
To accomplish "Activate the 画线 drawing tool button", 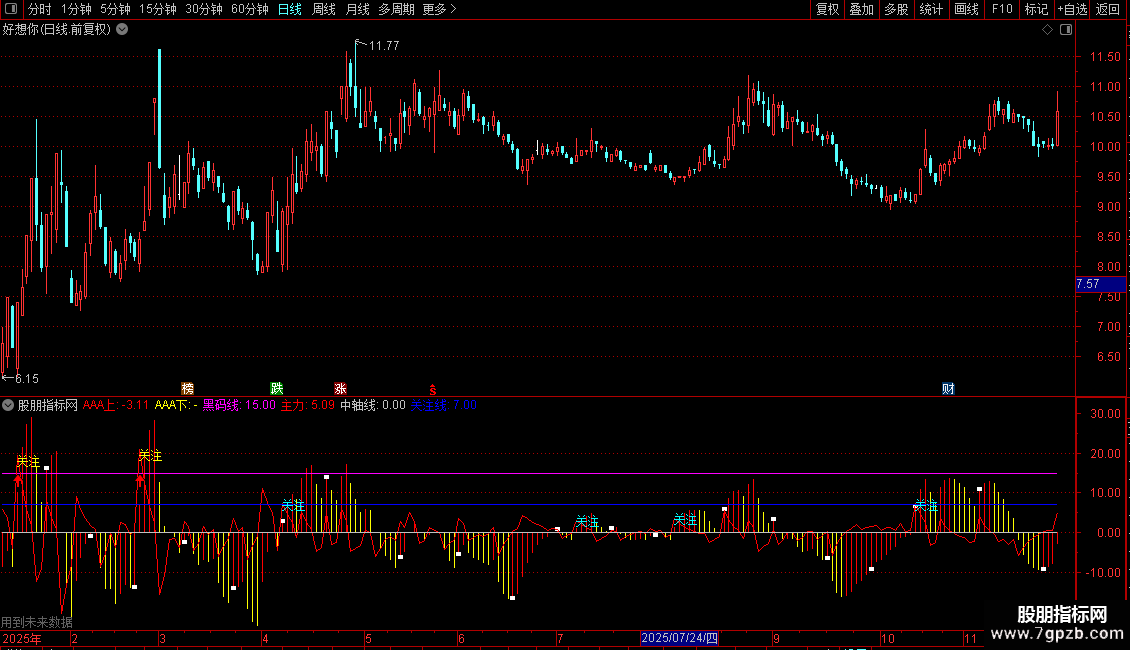I will click(966, 9).
